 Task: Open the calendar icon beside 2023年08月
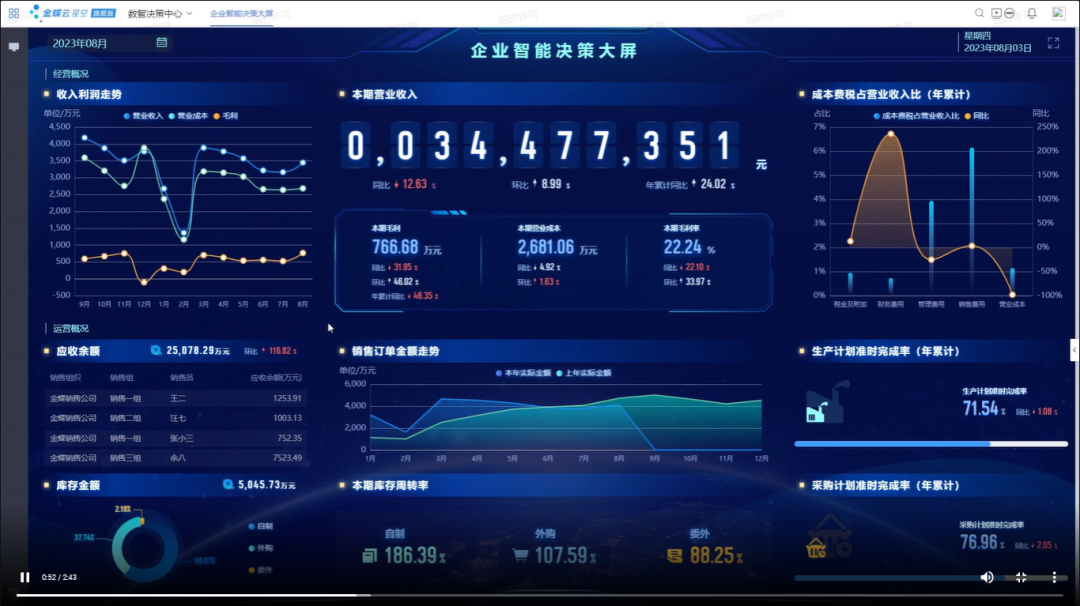click(162, 43)
